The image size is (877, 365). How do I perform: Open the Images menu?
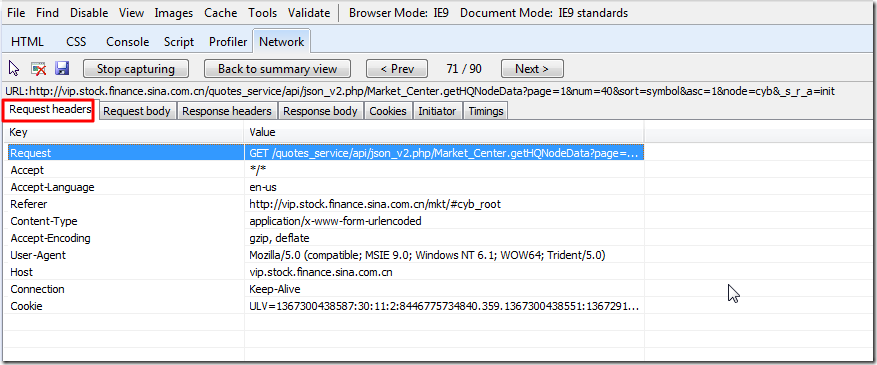tap(174, 13)
